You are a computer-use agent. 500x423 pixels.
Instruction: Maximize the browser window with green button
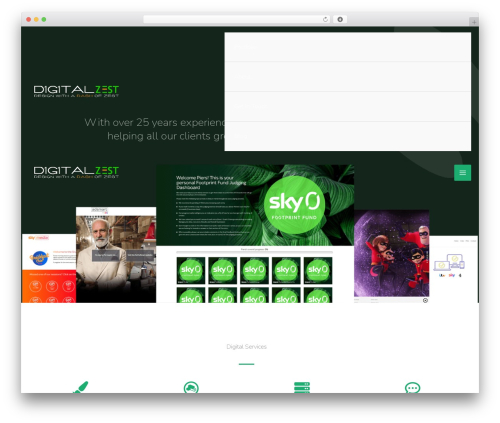tap(44, 19)
